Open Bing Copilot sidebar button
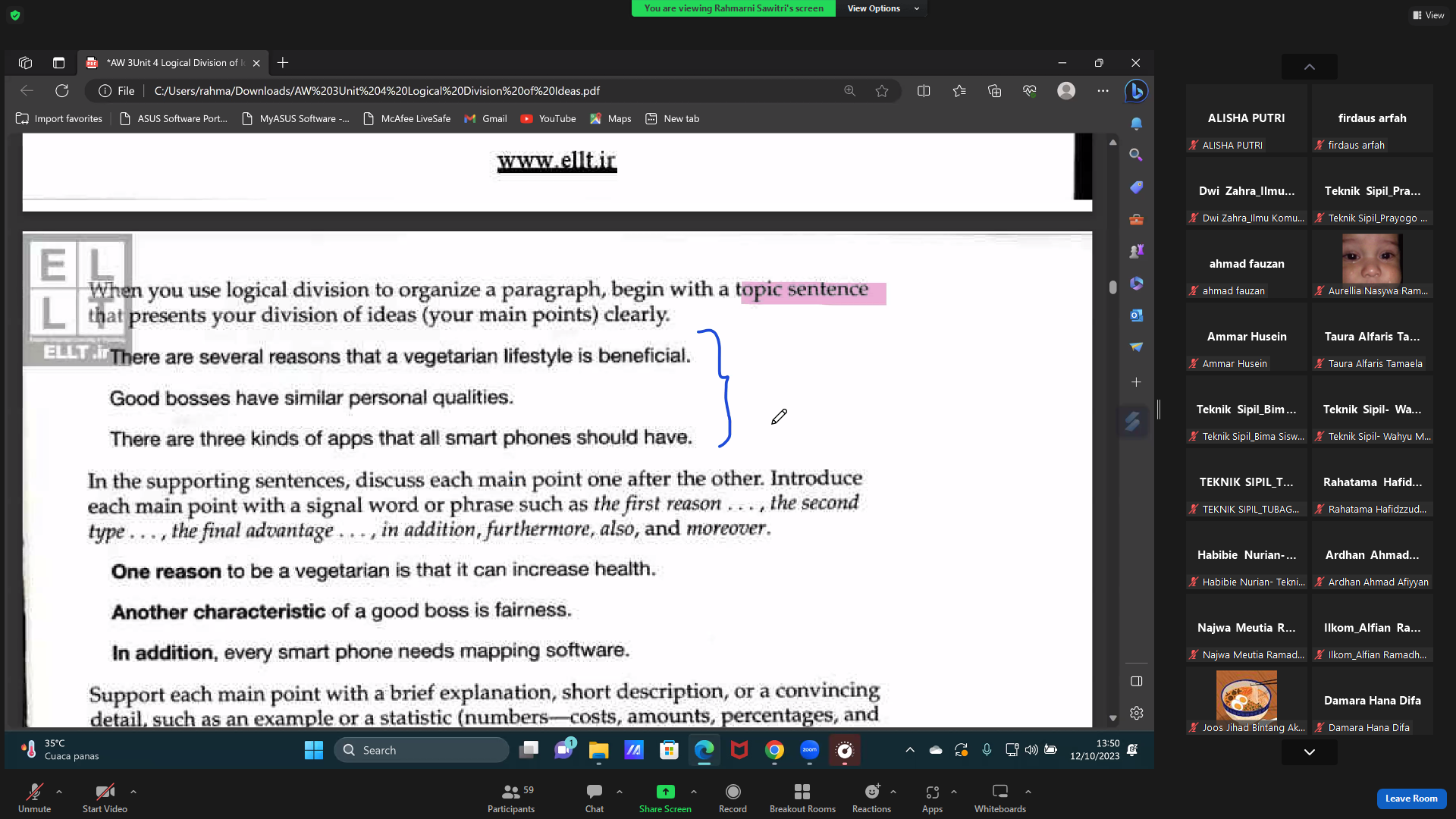The image size is (1456, 819). (1136, 91)
